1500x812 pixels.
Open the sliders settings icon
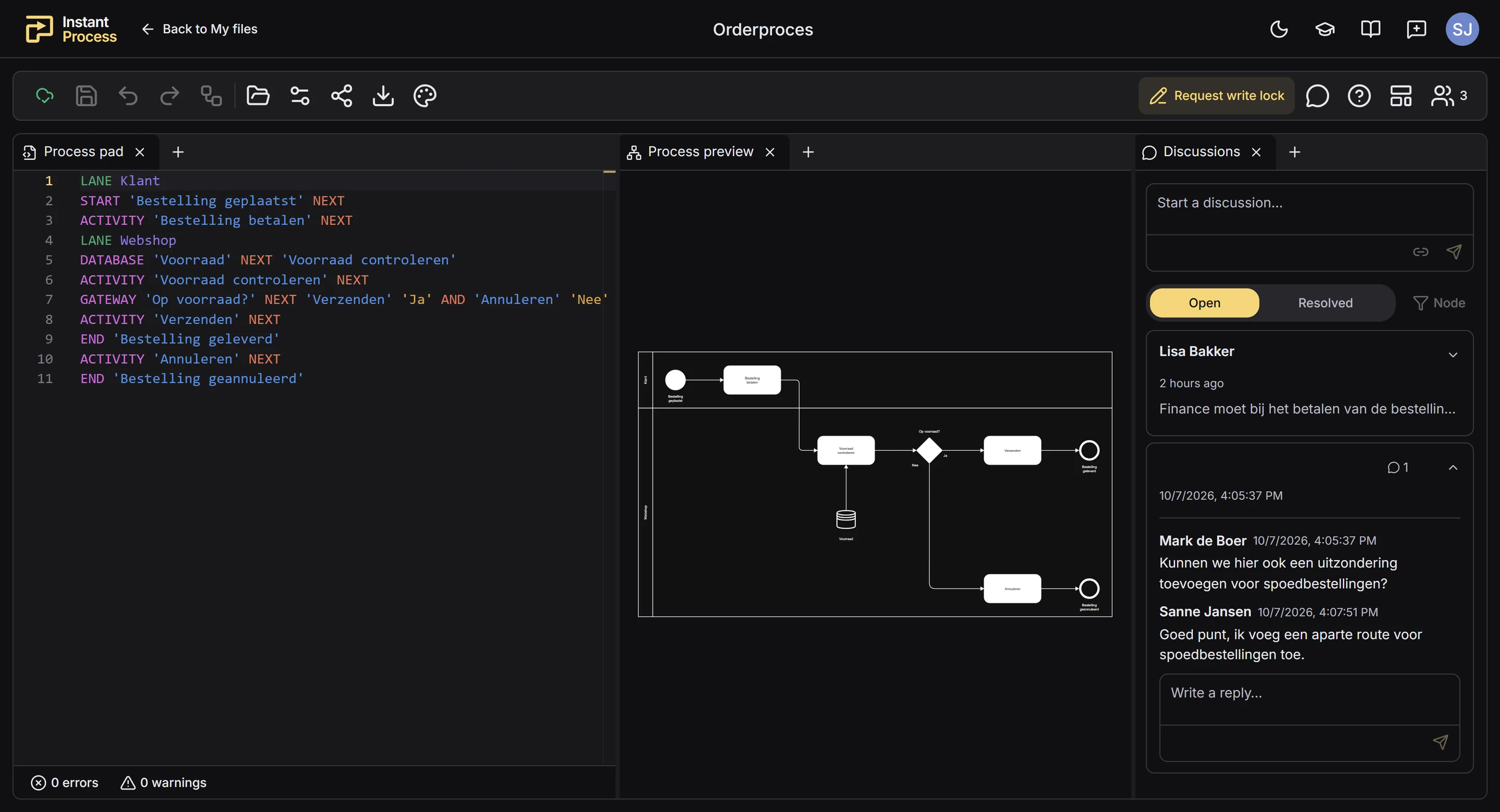coord(300,95)
